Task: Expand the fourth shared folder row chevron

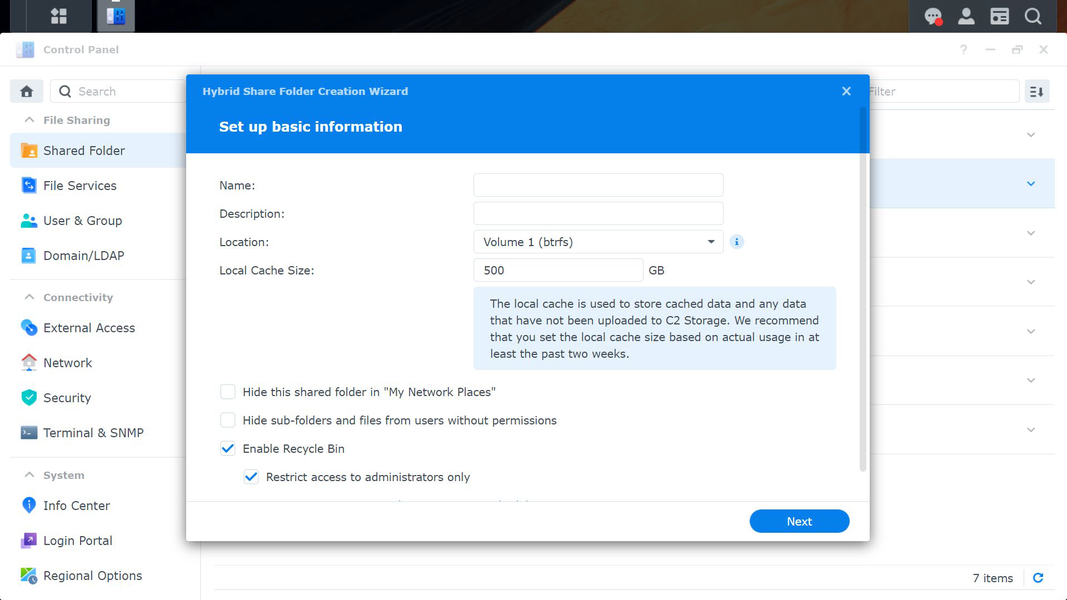Action: [1031, 282]
